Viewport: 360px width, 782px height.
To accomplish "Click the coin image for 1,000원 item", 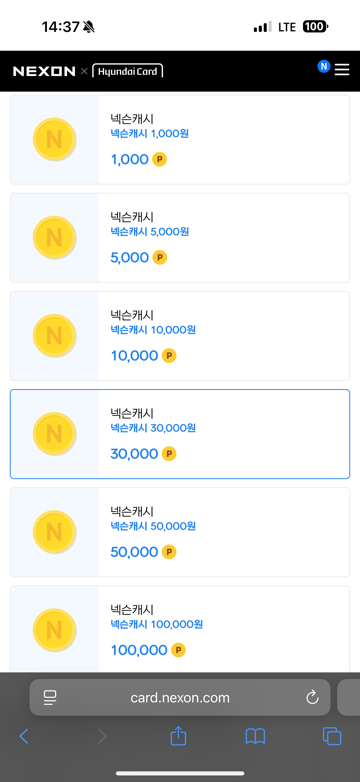I will tap(54, 140).
